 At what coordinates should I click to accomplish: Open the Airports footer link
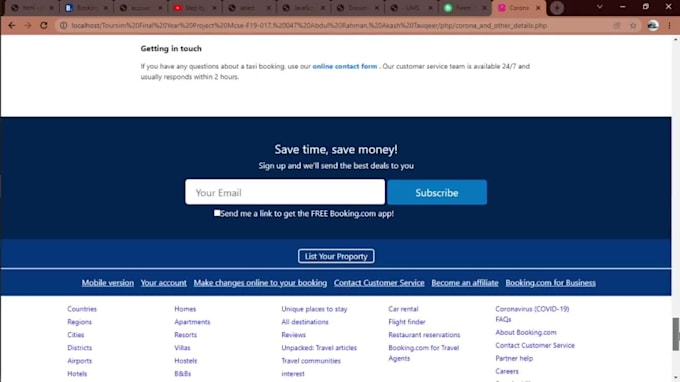79,361
